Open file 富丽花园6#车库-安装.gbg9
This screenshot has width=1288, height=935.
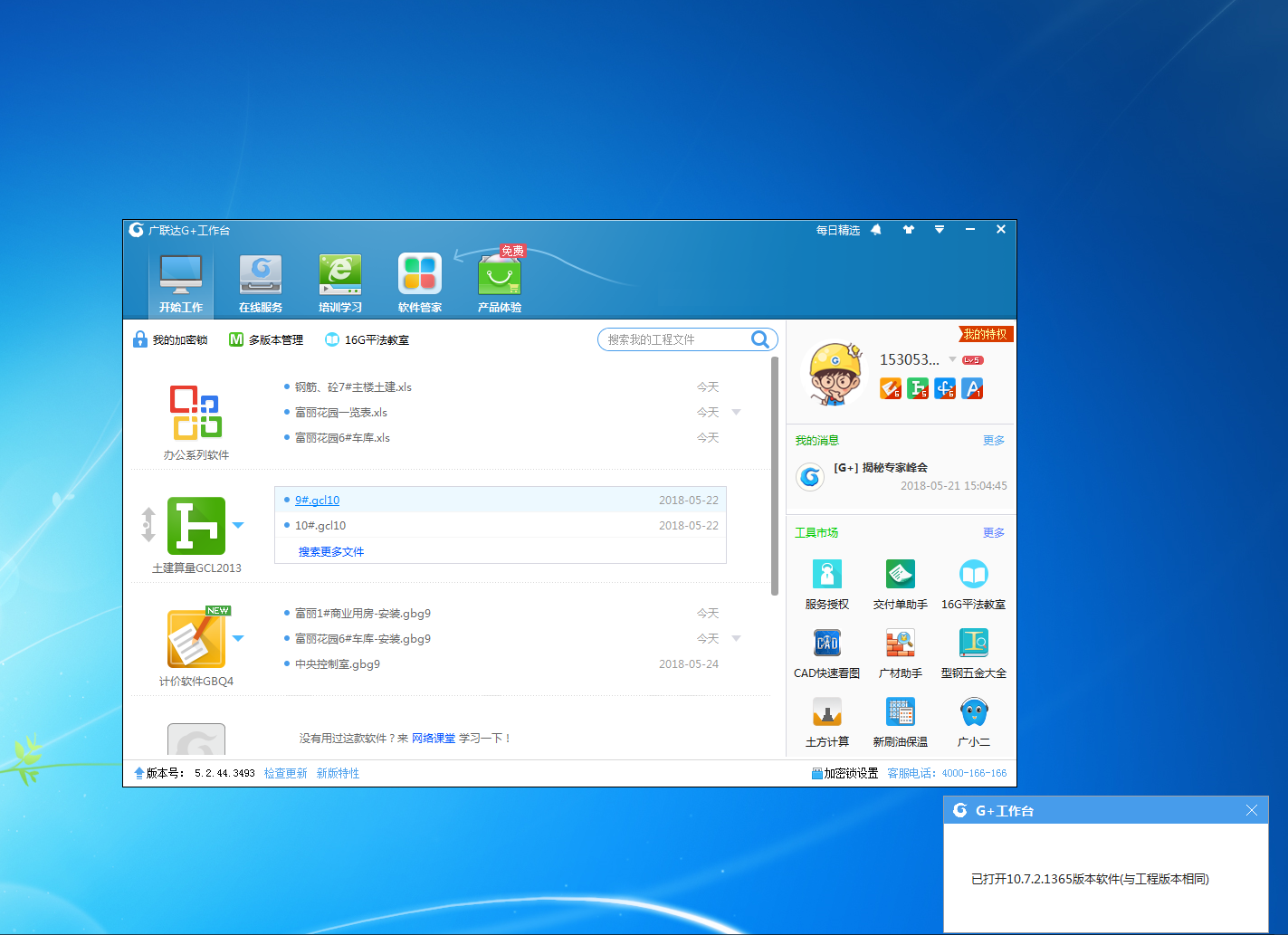(x=363, y=638)
